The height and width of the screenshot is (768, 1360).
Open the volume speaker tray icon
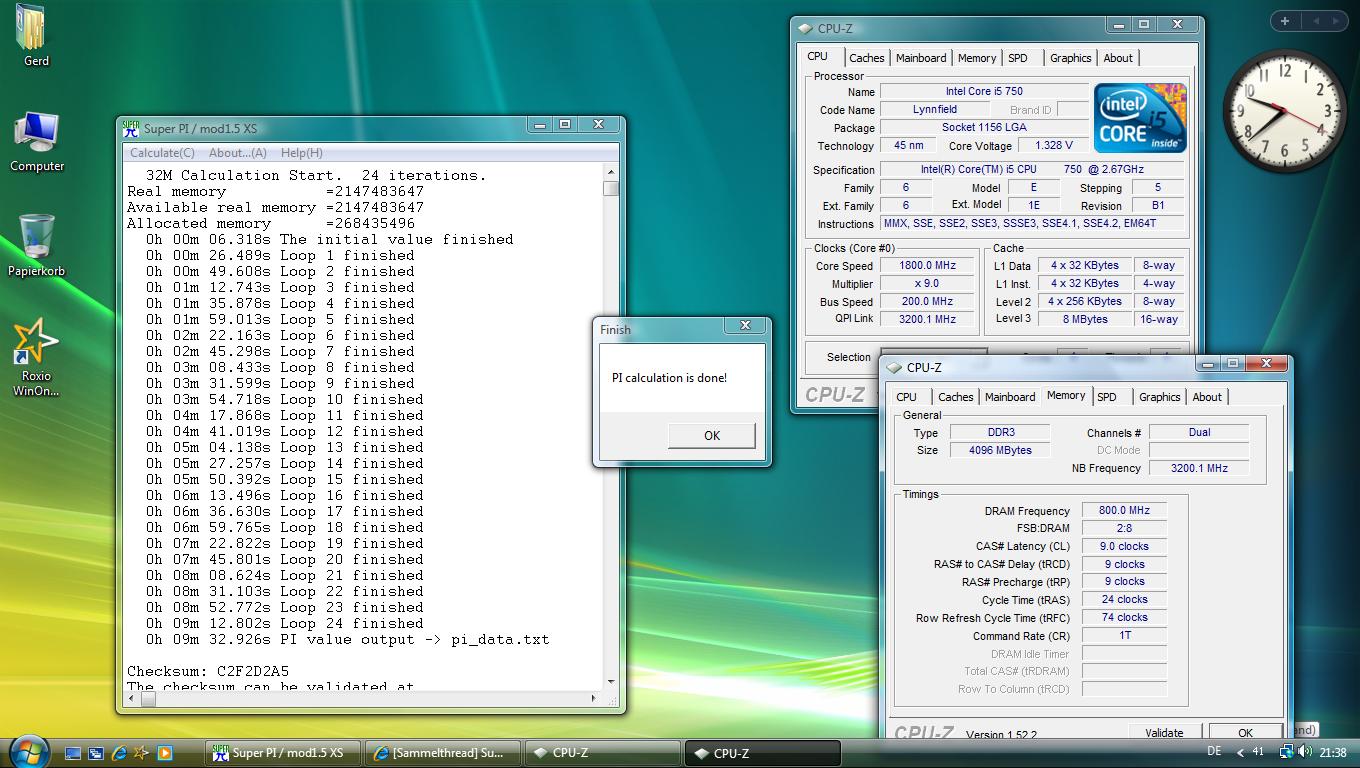(1305, 752)
